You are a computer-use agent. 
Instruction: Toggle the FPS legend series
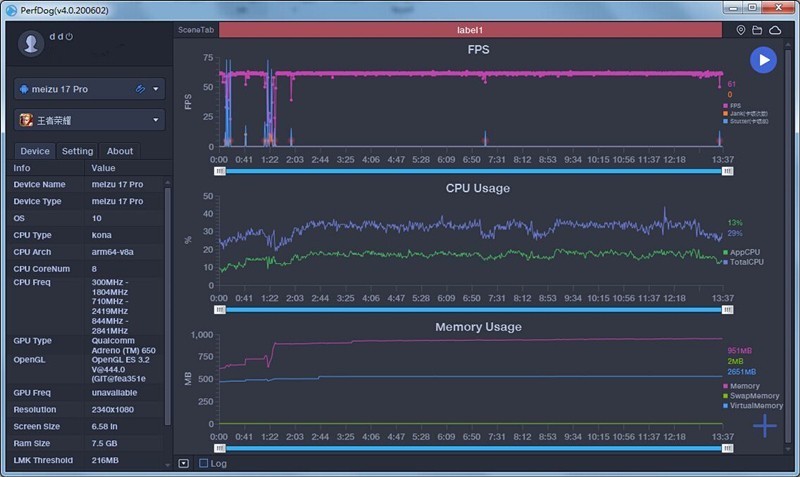point(735,105)
